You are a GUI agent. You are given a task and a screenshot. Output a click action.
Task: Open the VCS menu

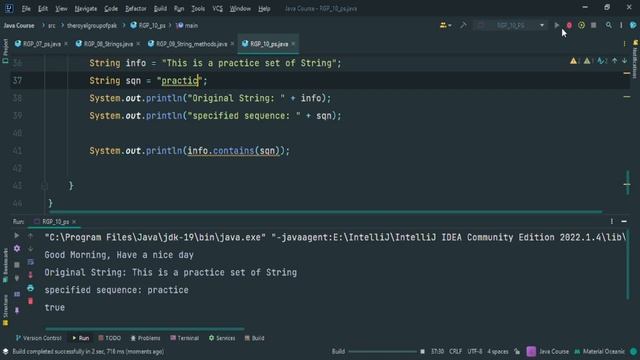pyautogui.click(x=218, y=9)
